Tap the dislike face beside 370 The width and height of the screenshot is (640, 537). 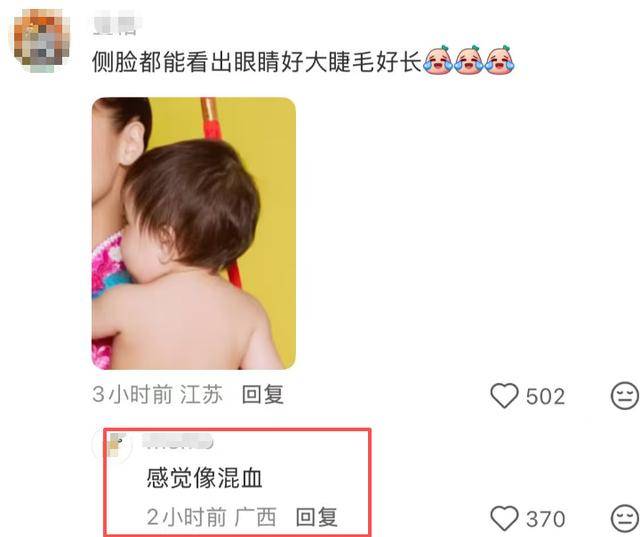tap(624, 518)
